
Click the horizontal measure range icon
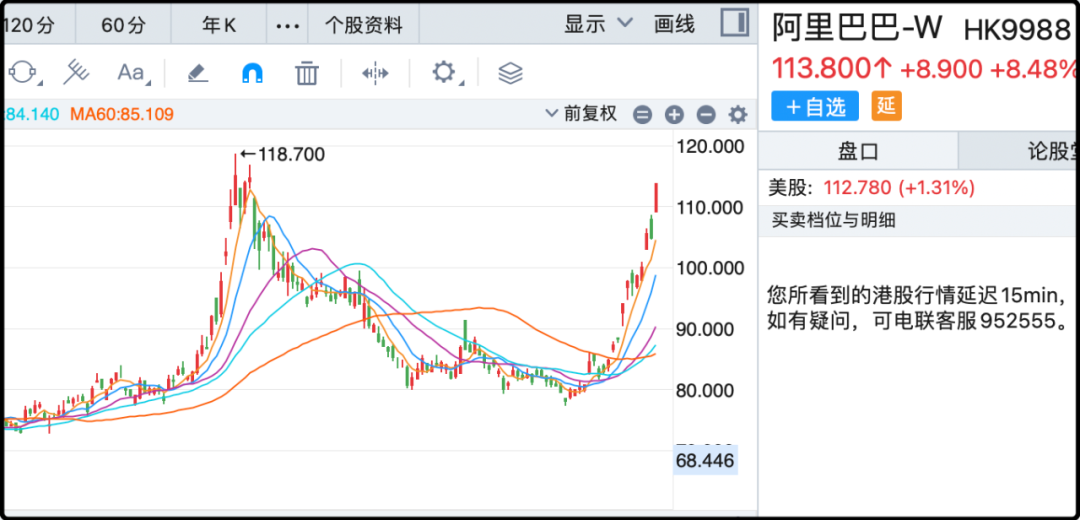pyautogui.click(x=375, y=73)
